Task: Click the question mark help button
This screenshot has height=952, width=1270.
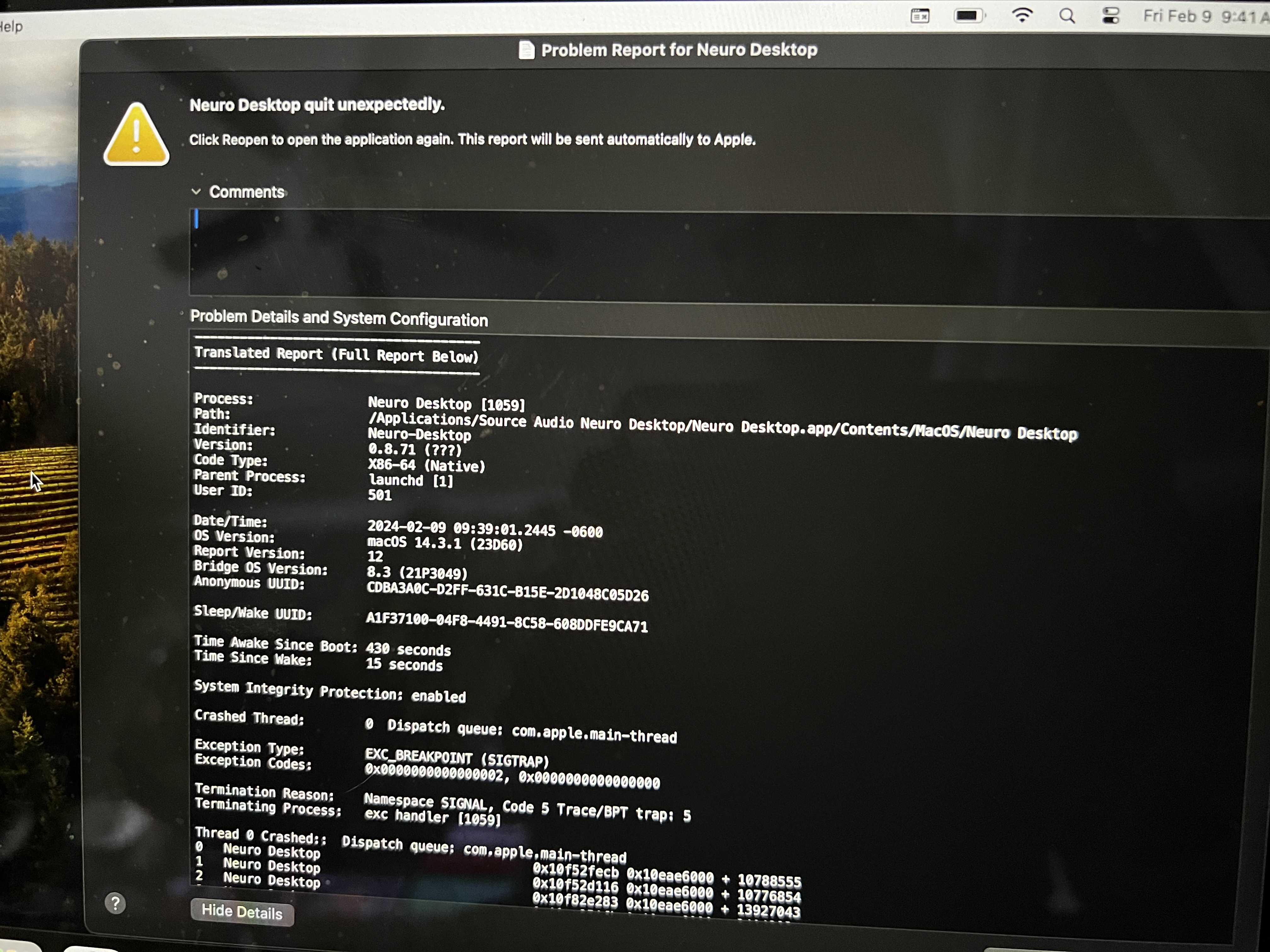Action: [115, 903]
